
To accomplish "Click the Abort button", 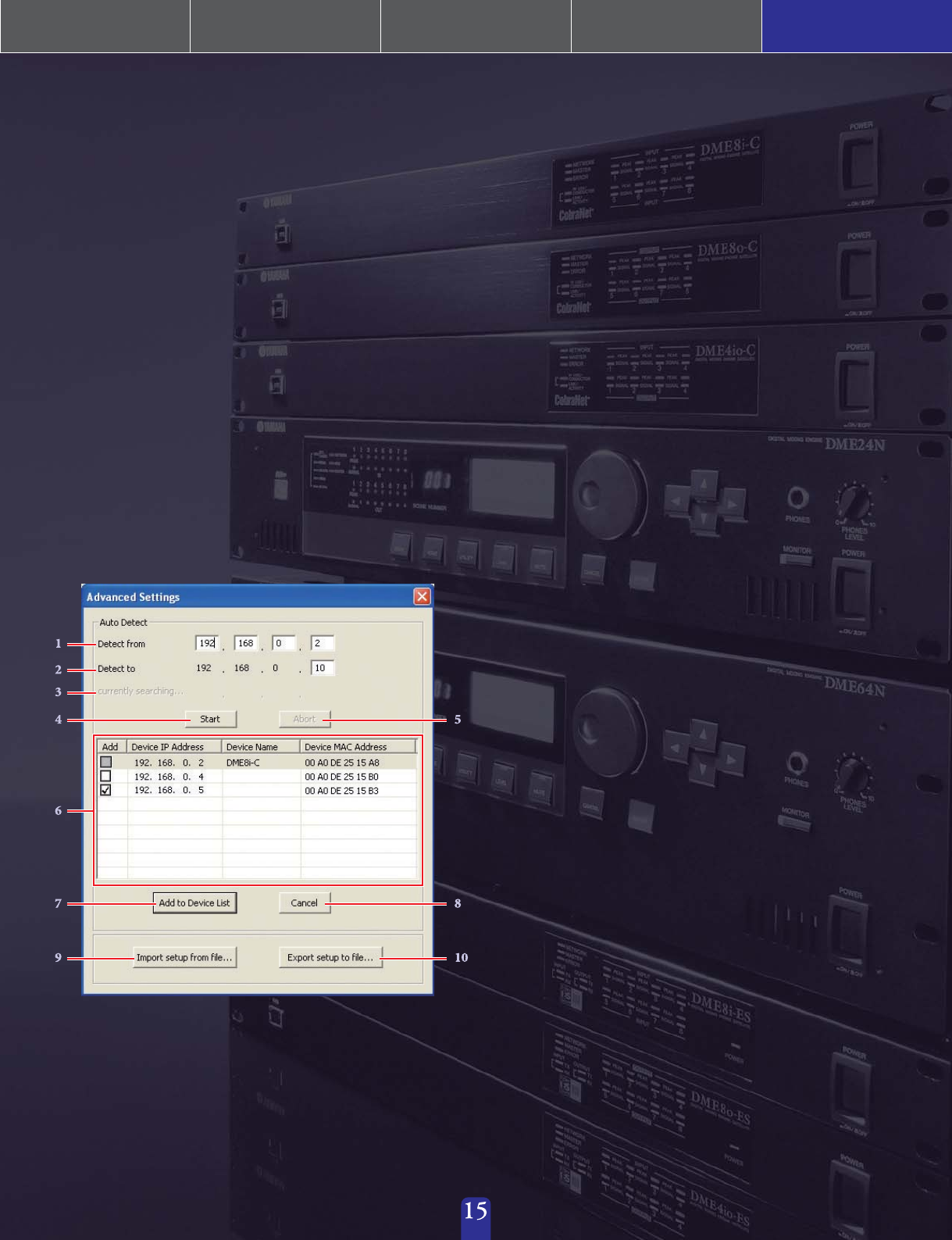I will (x=305, y=719).
